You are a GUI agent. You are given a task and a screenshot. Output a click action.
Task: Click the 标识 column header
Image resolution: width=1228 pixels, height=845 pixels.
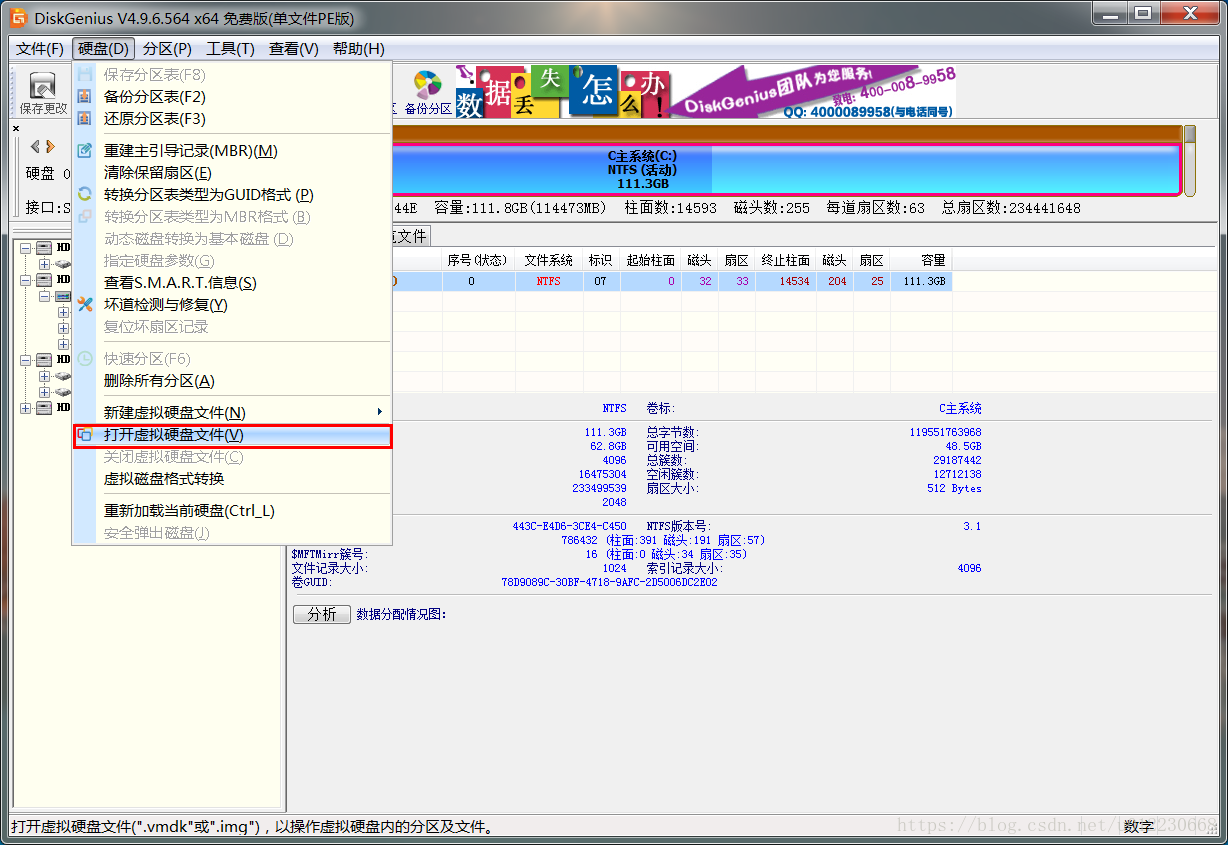(x=601, y=260)
